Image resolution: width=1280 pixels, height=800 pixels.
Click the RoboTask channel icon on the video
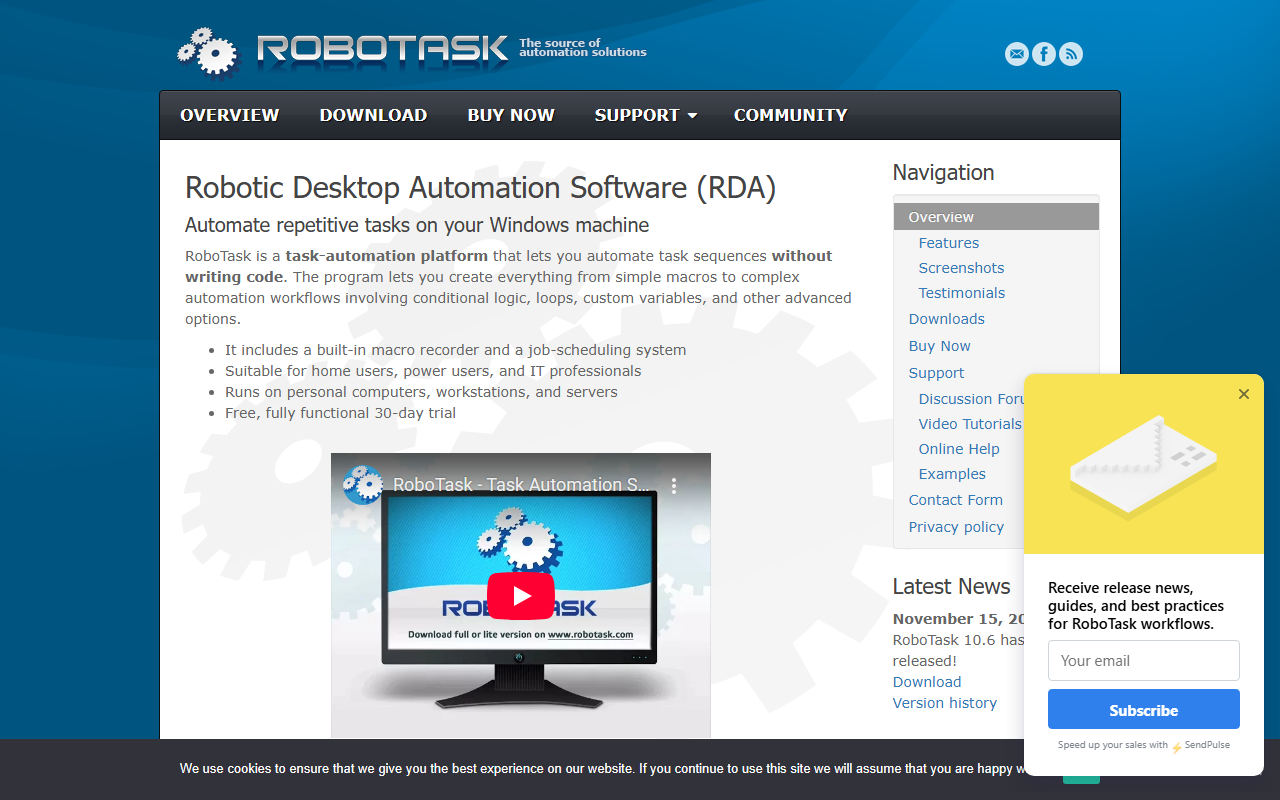point(363,484)
